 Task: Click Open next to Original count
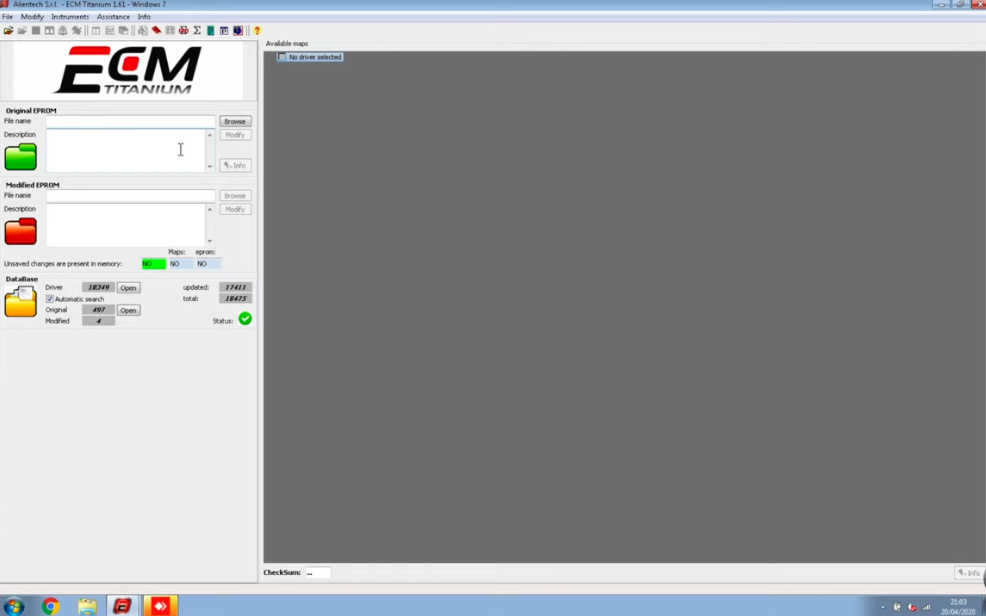tap(128, 311)
